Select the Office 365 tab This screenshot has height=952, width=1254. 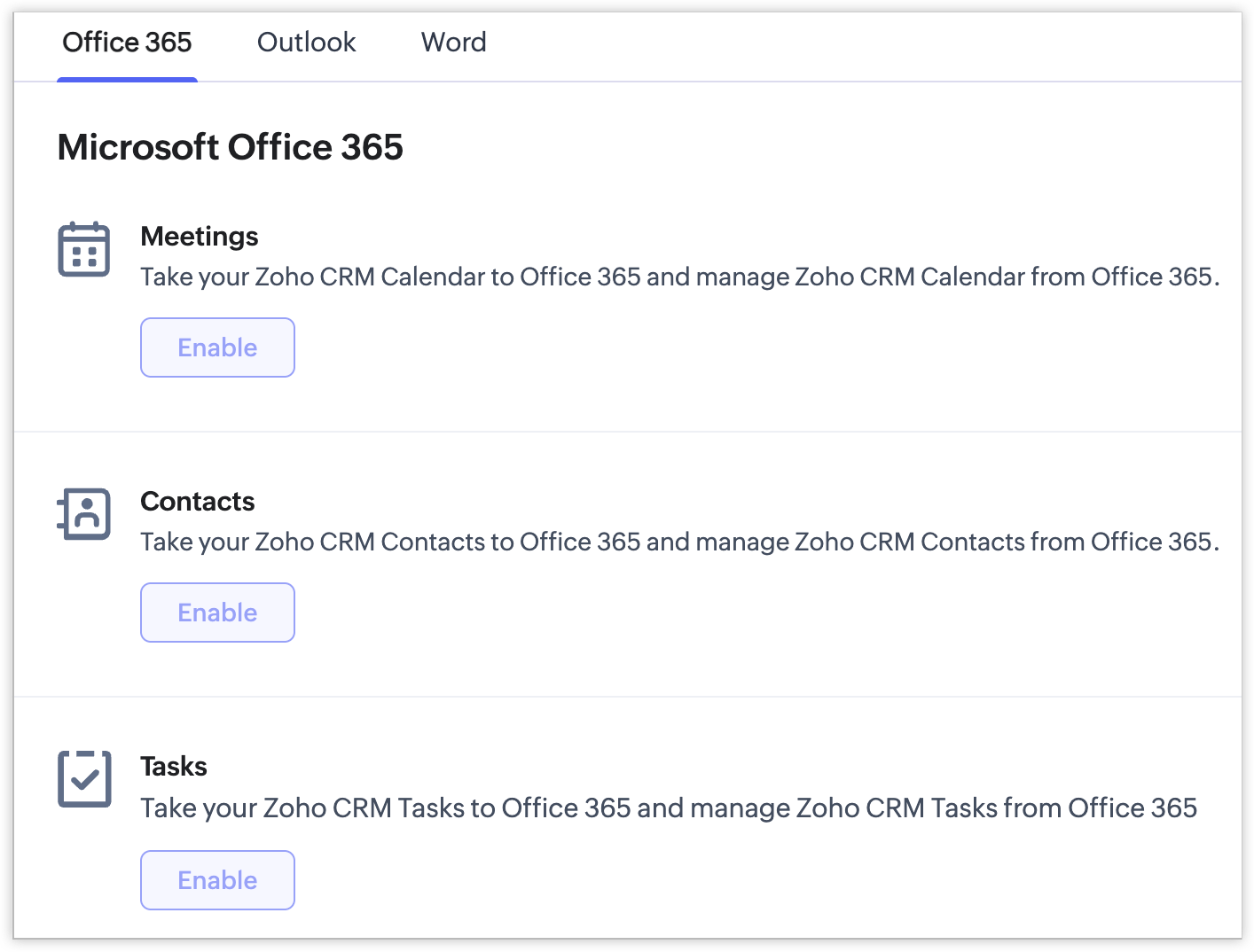(x=127, y=43)
